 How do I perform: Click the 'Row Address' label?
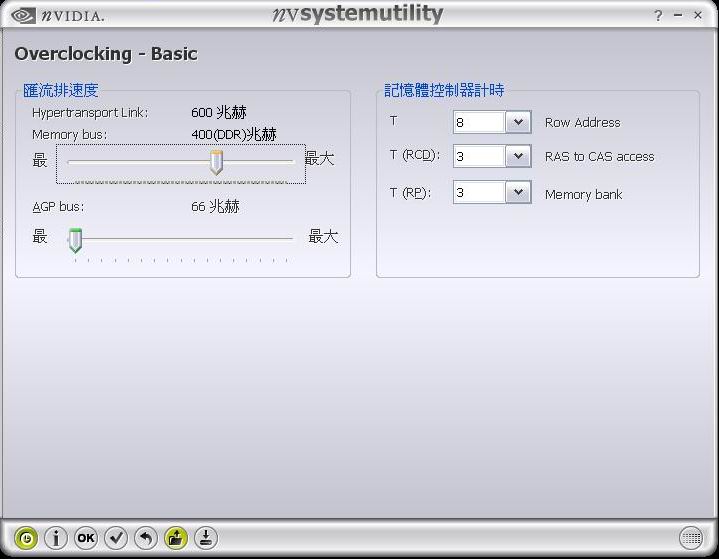[x=582, y=122]
